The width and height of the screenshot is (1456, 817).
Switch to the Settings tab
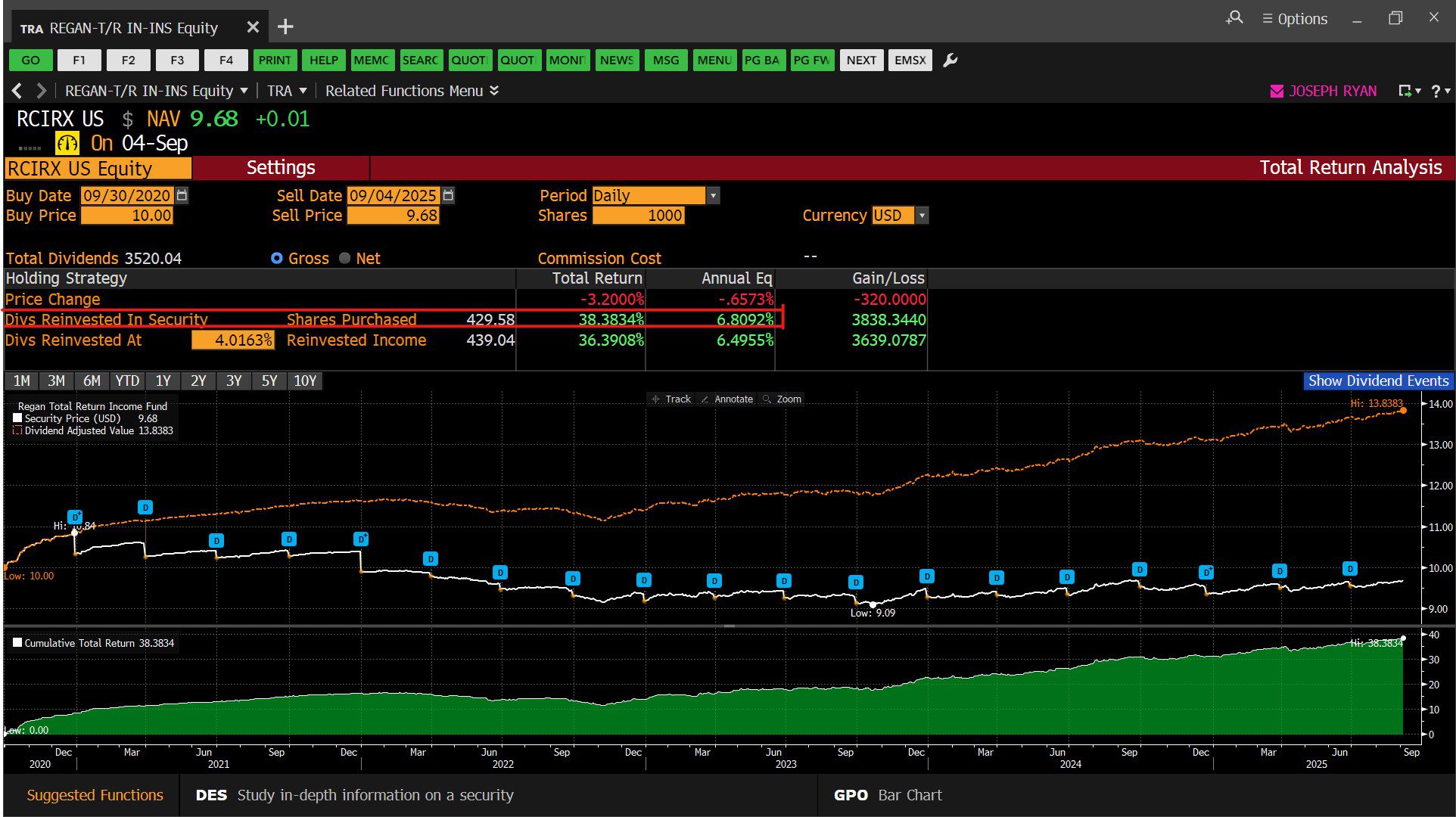tap(280, 168)
